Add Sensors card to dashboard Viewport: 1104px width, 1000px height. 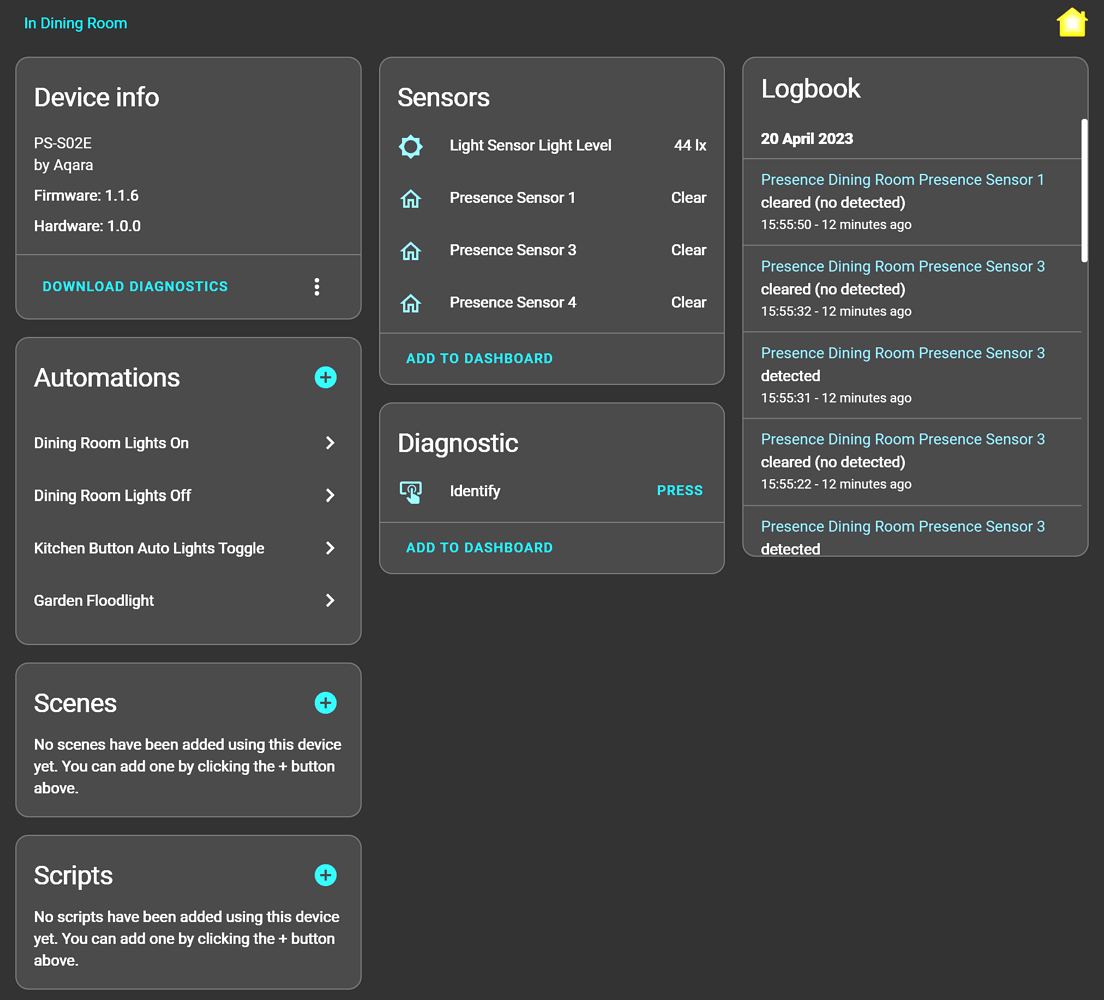[479, 358]
